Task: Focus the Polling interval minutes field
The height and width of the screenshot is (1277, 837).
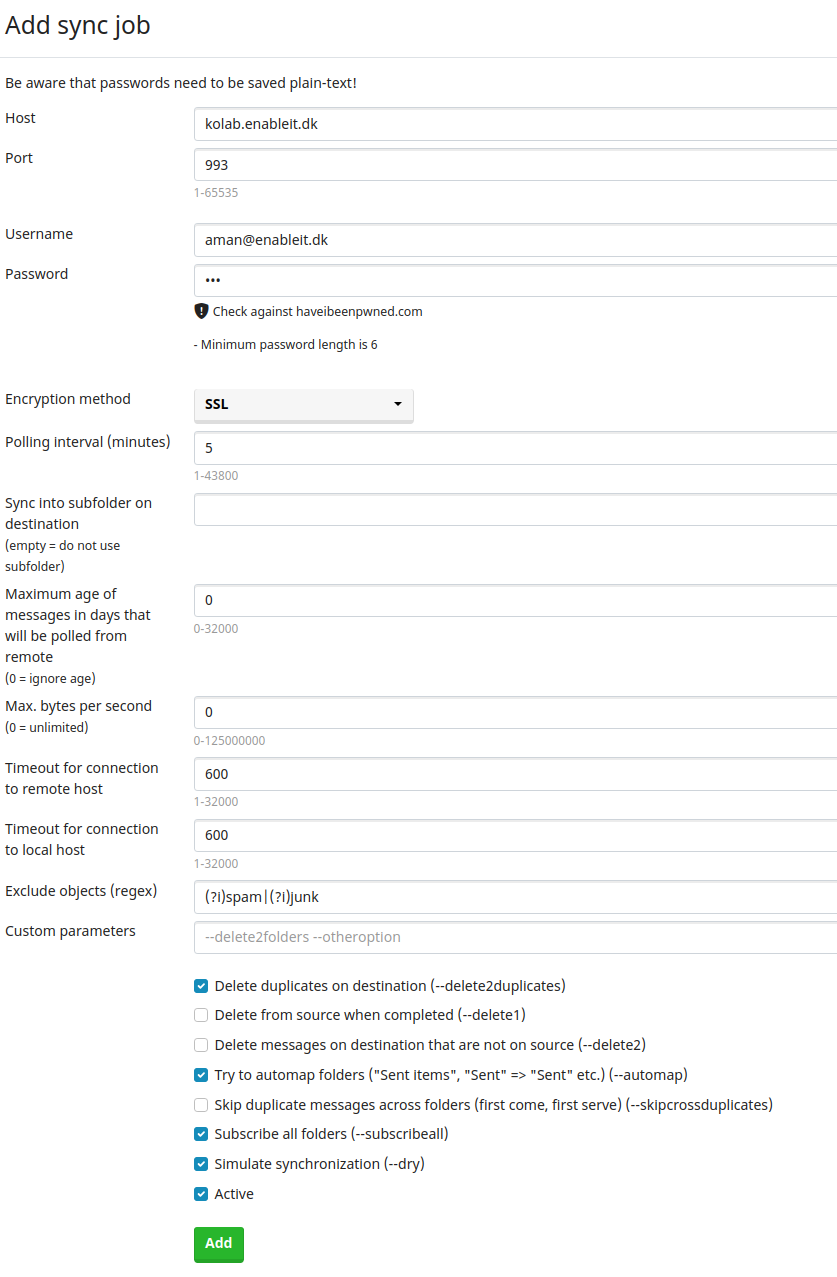Action: click(515, 449)
